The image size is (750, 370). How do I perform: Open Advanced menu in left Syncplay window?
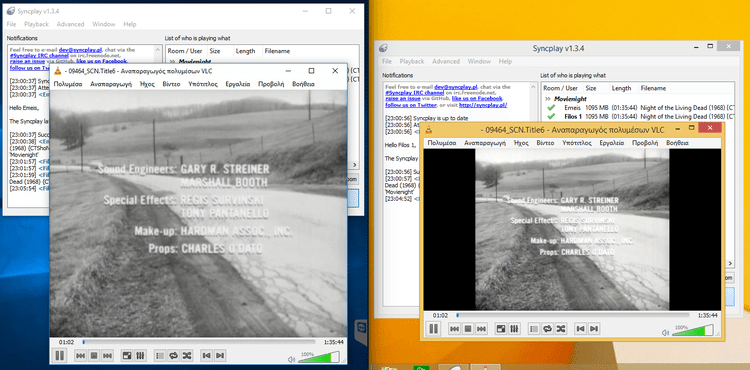70,24
